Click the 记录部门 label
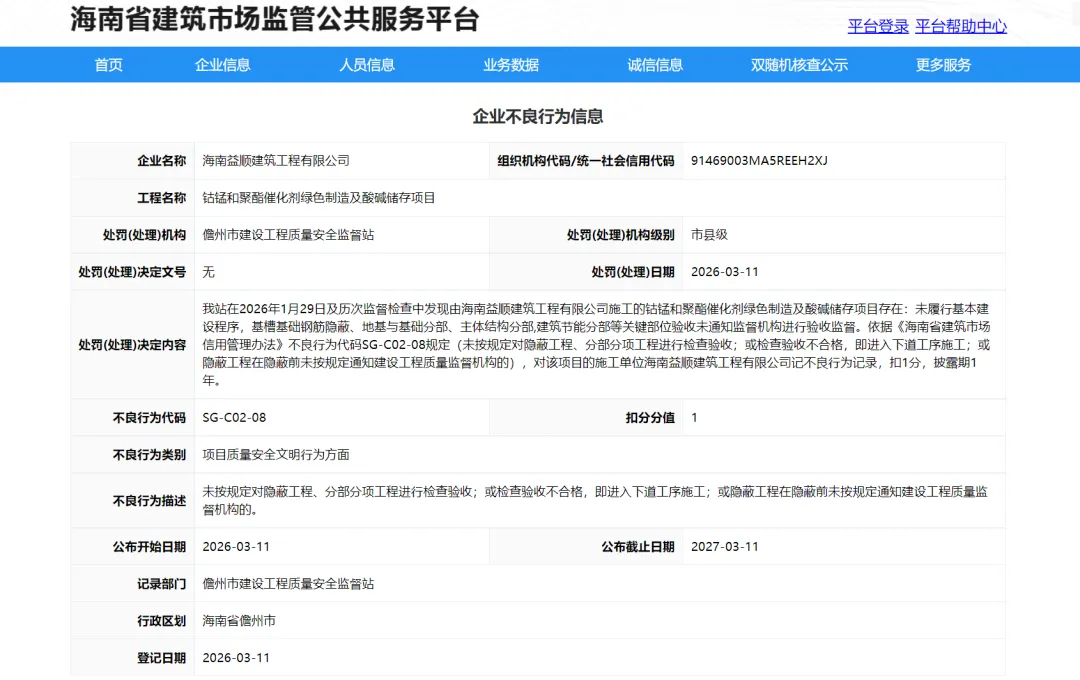Screen dimensions: 1080x680 click(x=161, y=584)
